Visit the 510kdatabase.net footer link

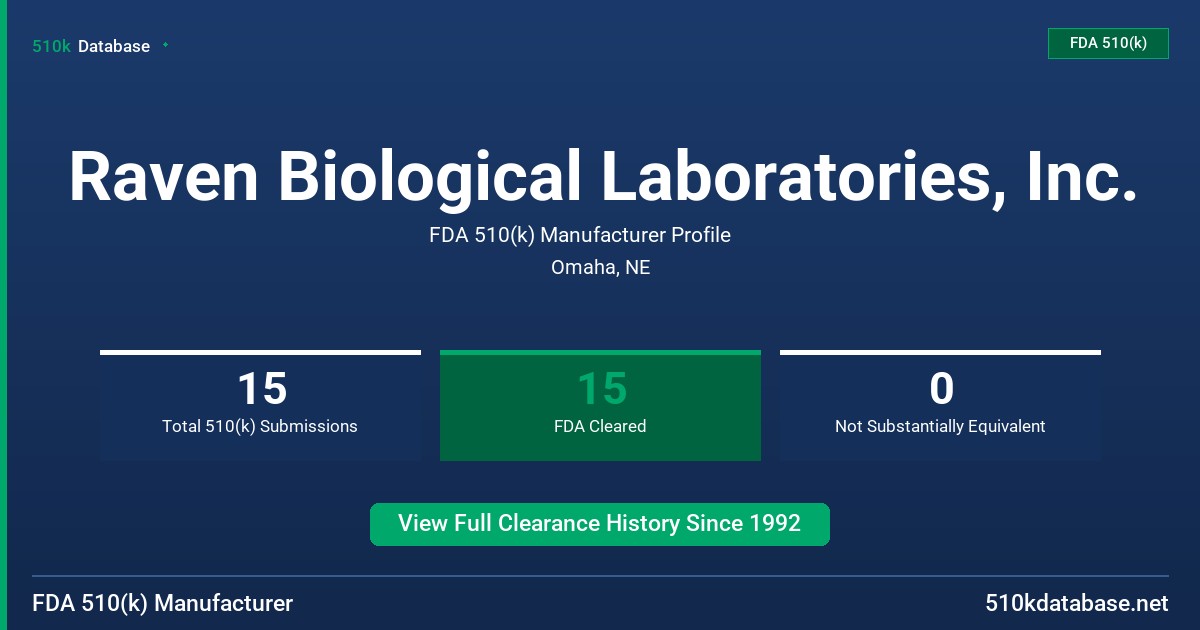coord(1076,604)
